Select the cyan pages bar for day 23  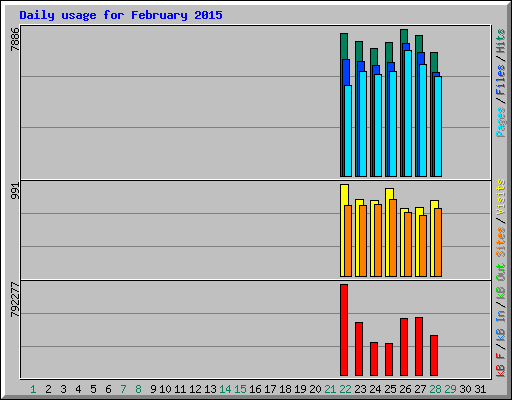coord(363,124)
